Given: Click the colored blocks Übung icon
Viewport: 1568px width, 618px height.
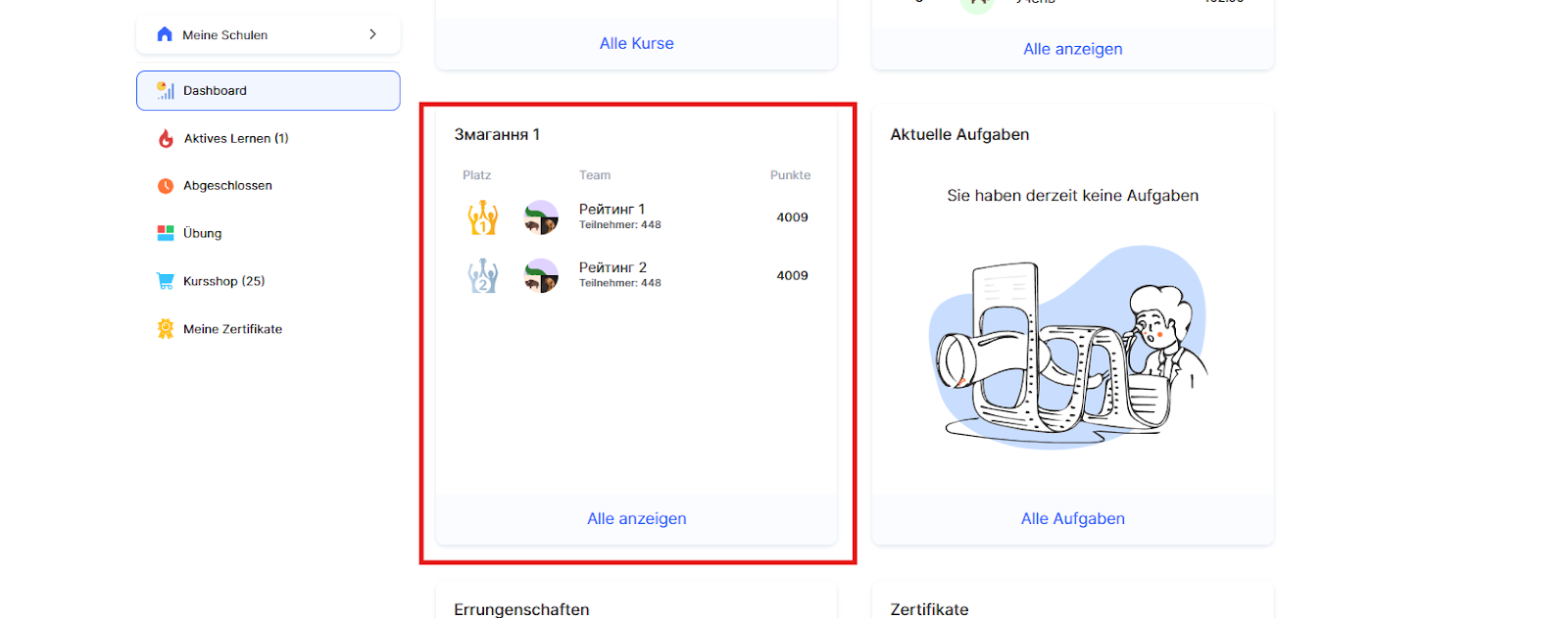Looking at the screenshot, I should (x=166, y=233).
